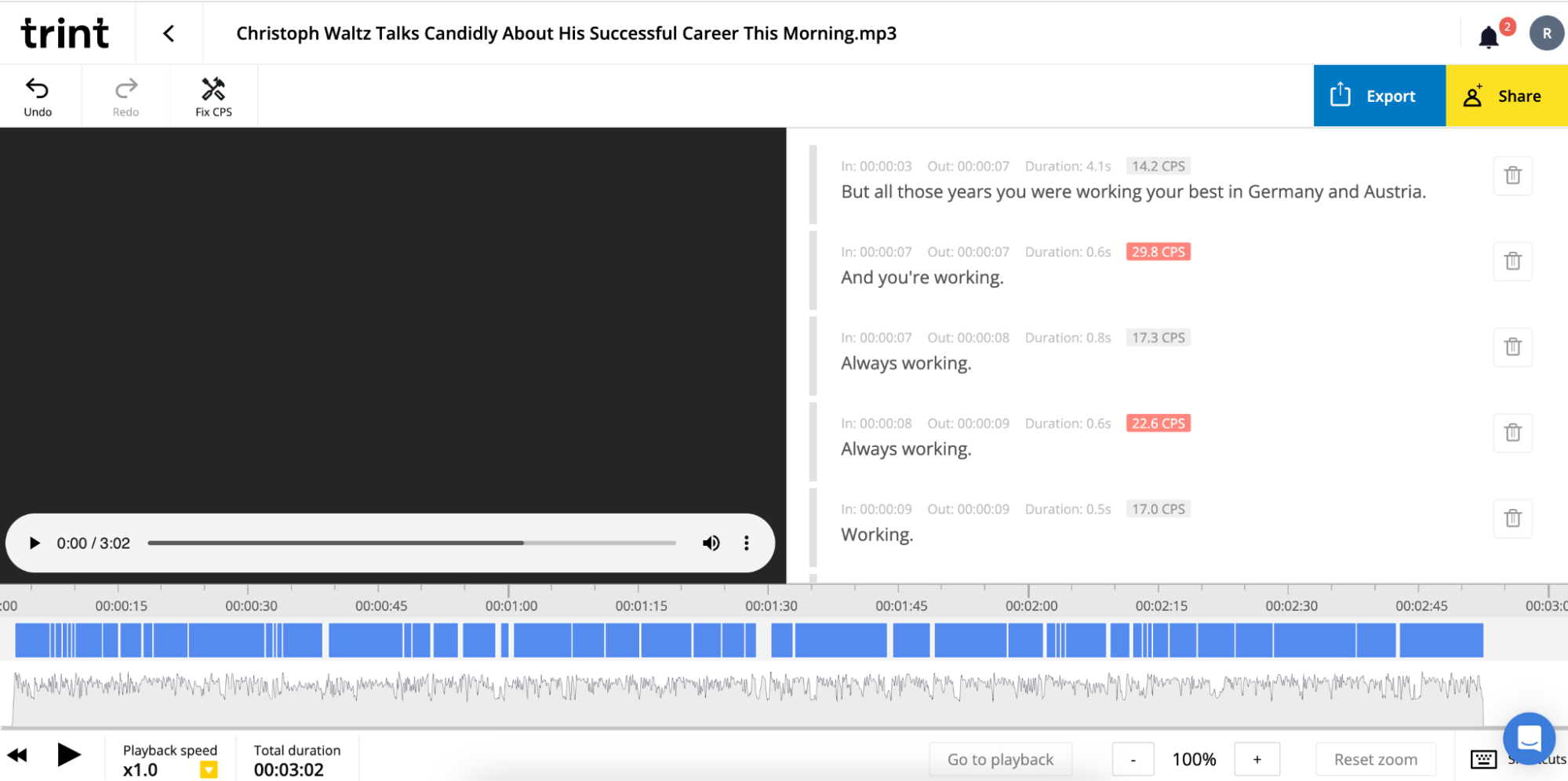Select the Fix CPS tool

213,96
